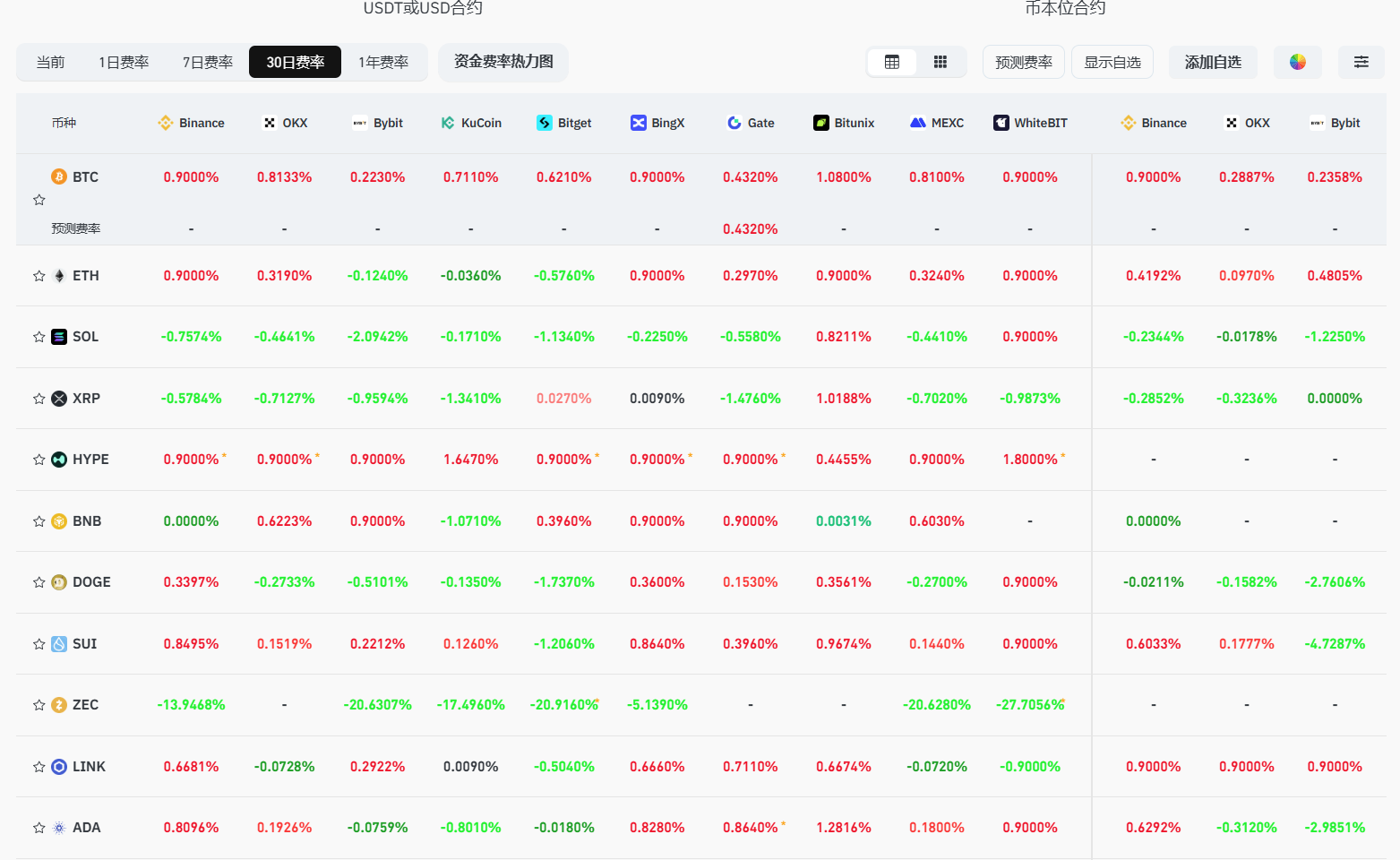Select the 7日费率 tab
The image size is (1400, 860).
click(x=208, y=62)
